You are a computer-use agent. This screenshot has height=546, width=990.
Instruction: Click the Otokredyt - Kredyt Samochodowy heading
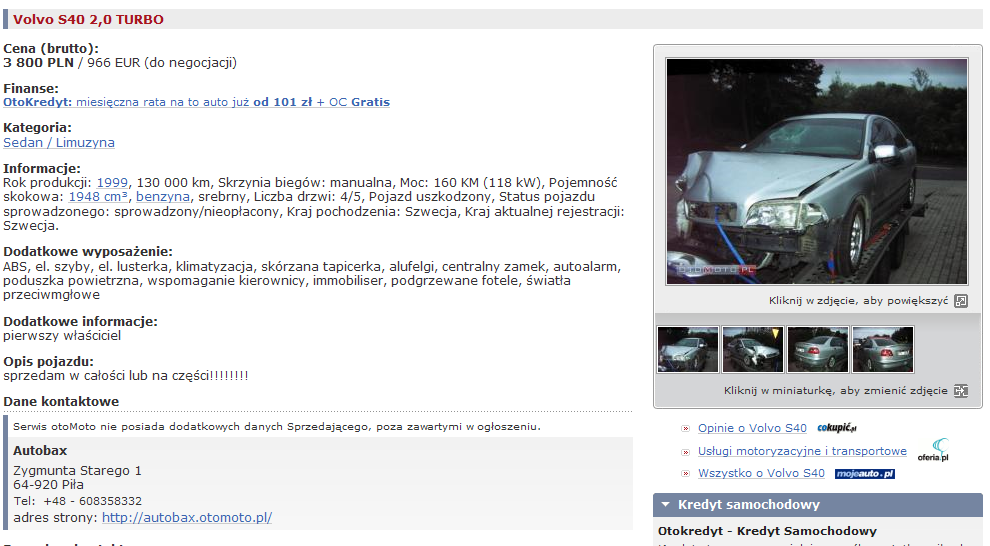(767, 531)
